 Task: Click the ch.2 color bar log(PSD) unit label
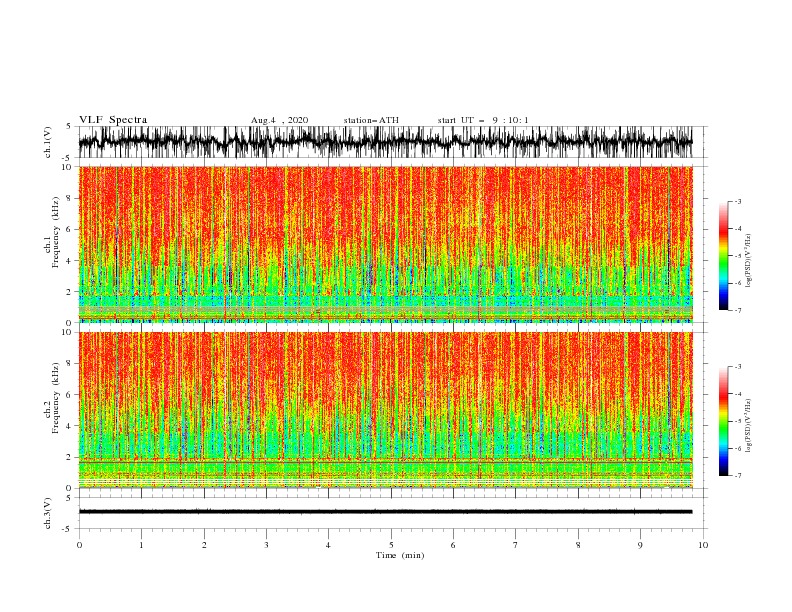pos(749,425)
